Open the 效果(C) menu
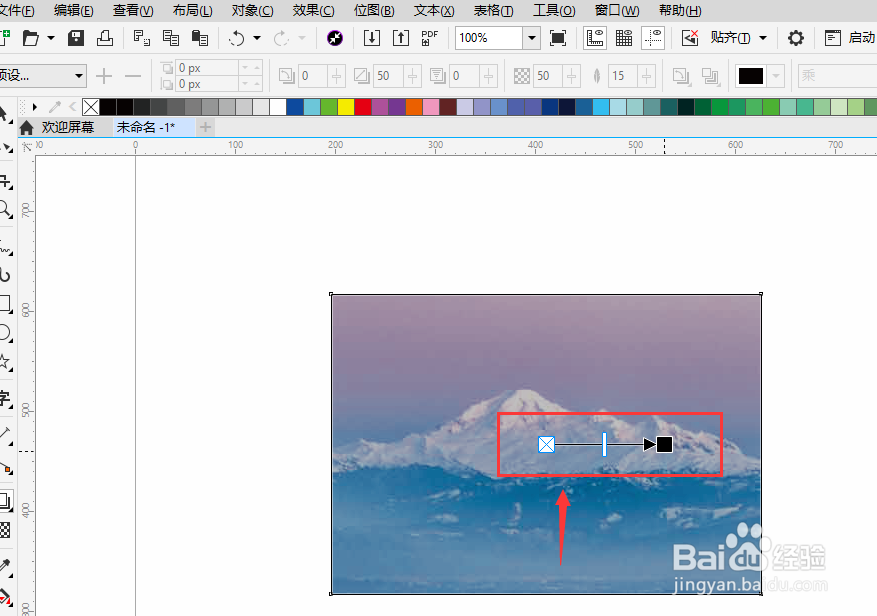The image size is (877, 616). click(x=313, y=10)
